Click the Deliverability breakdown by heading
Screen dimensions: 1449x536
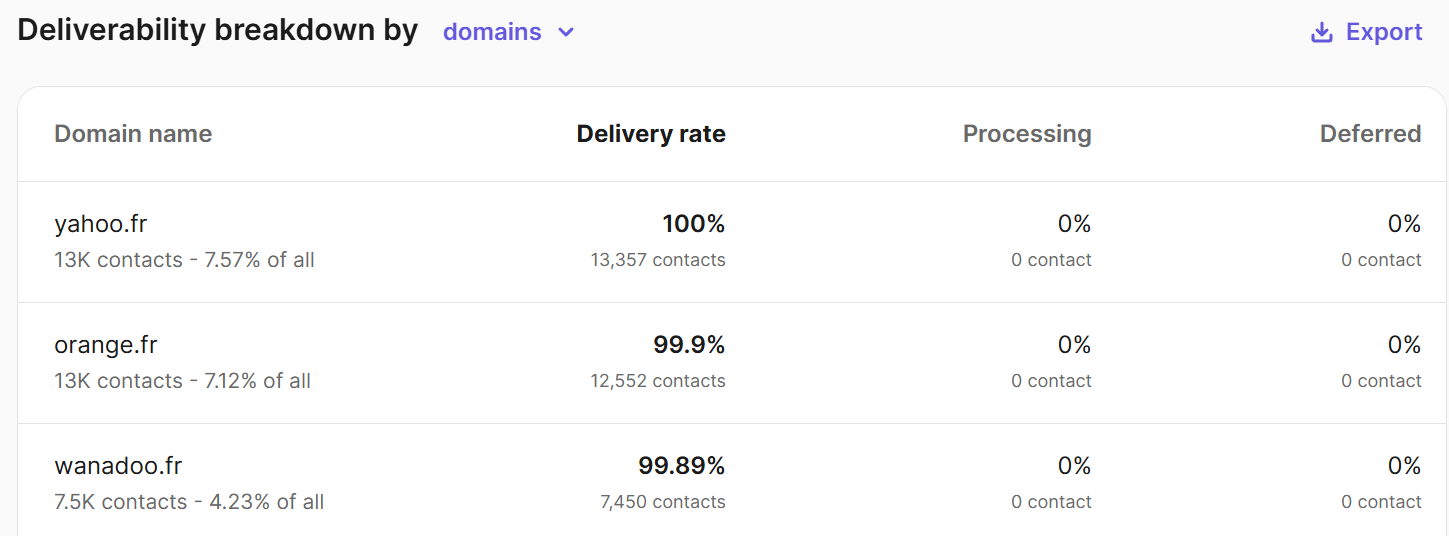[217, 30]
